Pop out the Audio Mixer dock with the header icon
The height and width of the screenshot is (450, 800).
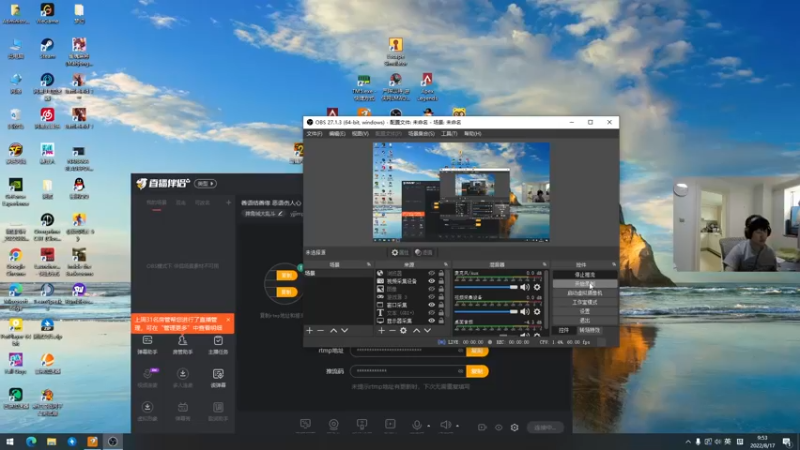point(544,264)
